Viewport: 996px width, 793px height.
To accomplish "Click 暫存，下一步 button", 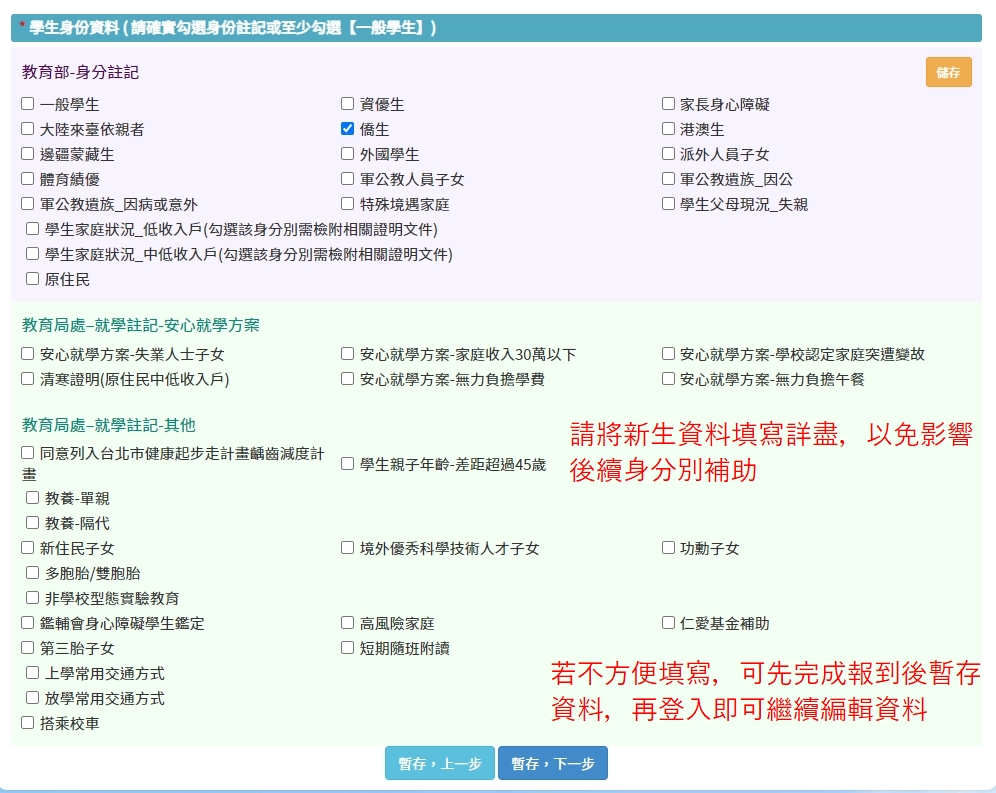I will point(552,763).
